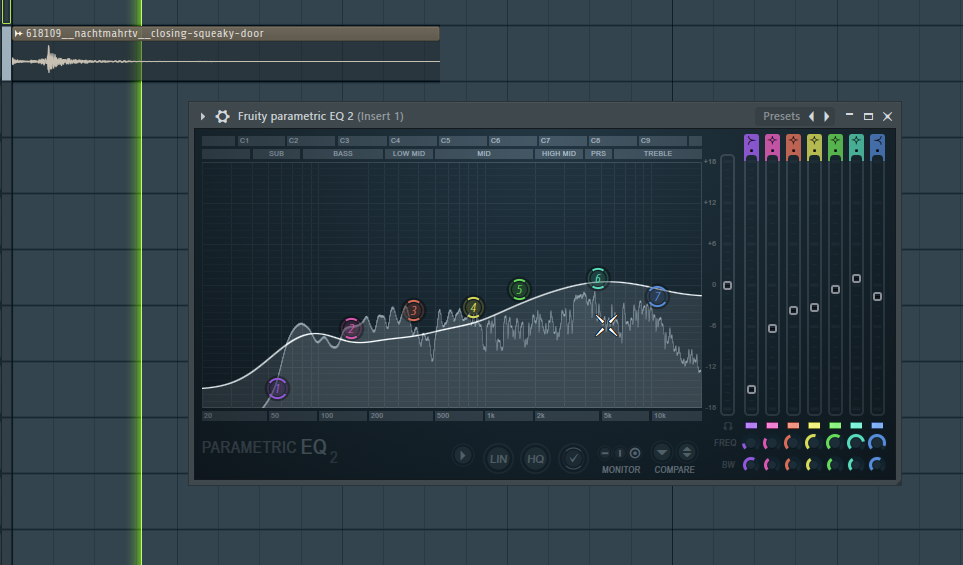The image size is (963, 565).
Task: Click the clip menu icon before 618109
Action: (x=18, y=33)
